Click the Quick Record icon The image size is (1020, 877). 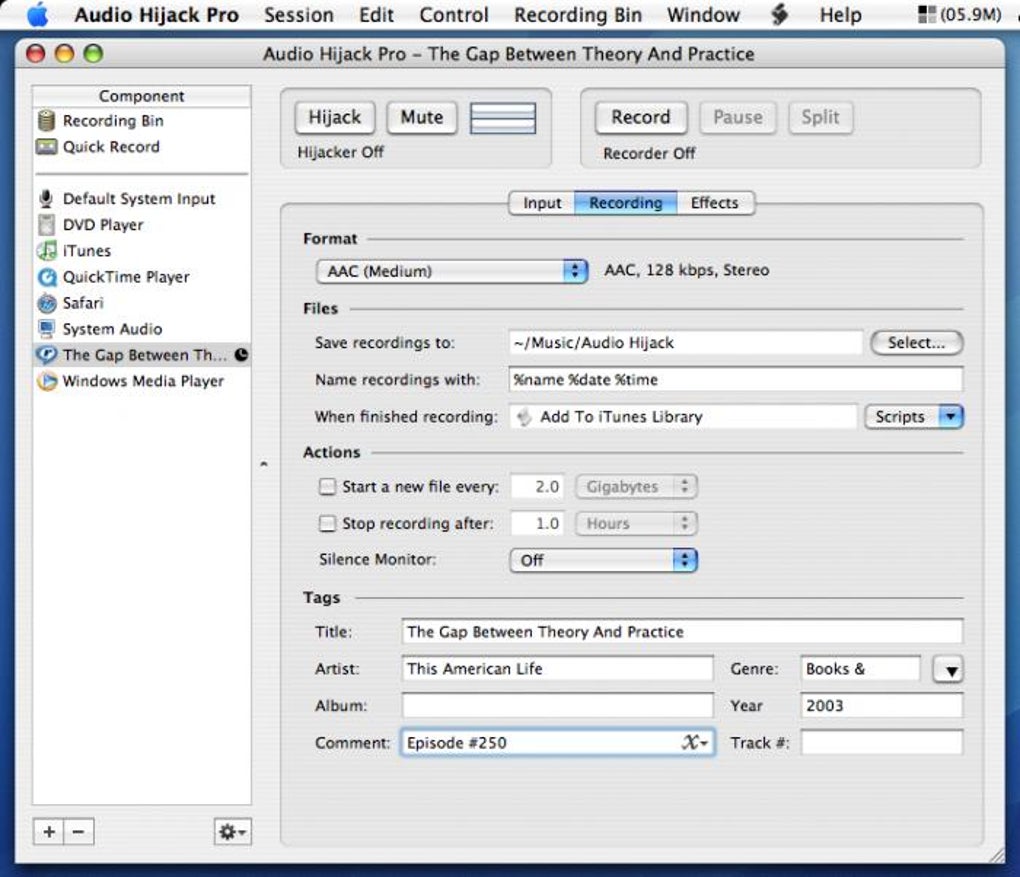point(46,147)
